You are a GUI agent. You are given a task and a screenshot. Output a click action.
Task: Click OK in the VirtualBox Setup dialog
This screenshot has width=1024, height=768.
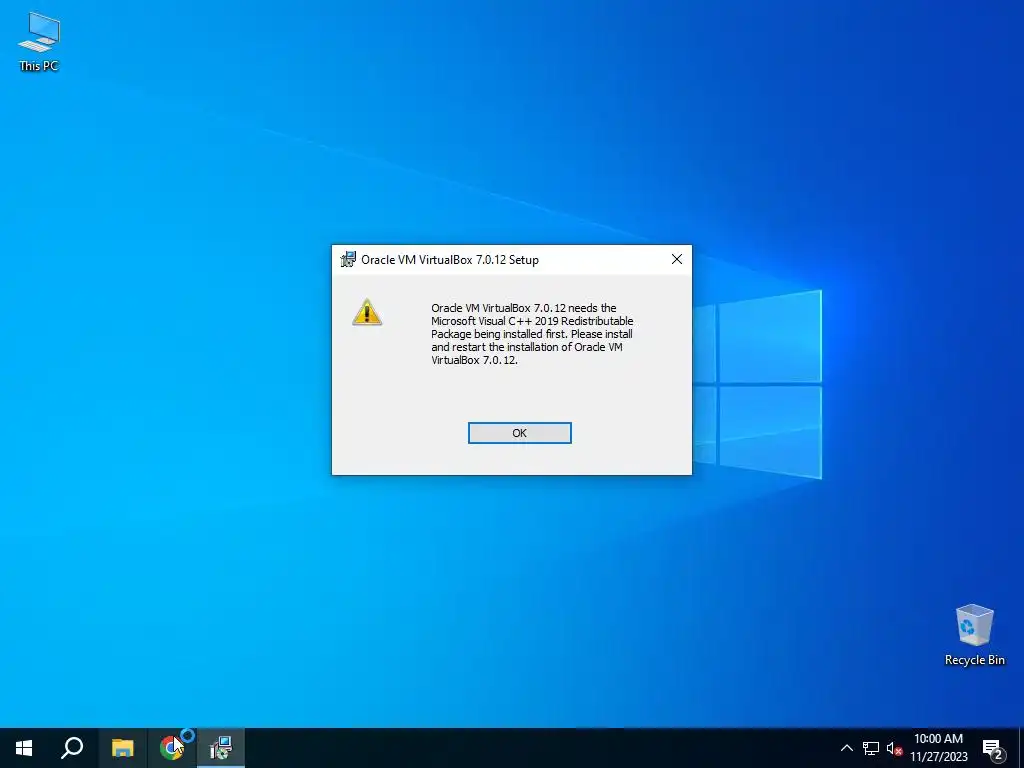pyautogui.click(x=519, y=433)
